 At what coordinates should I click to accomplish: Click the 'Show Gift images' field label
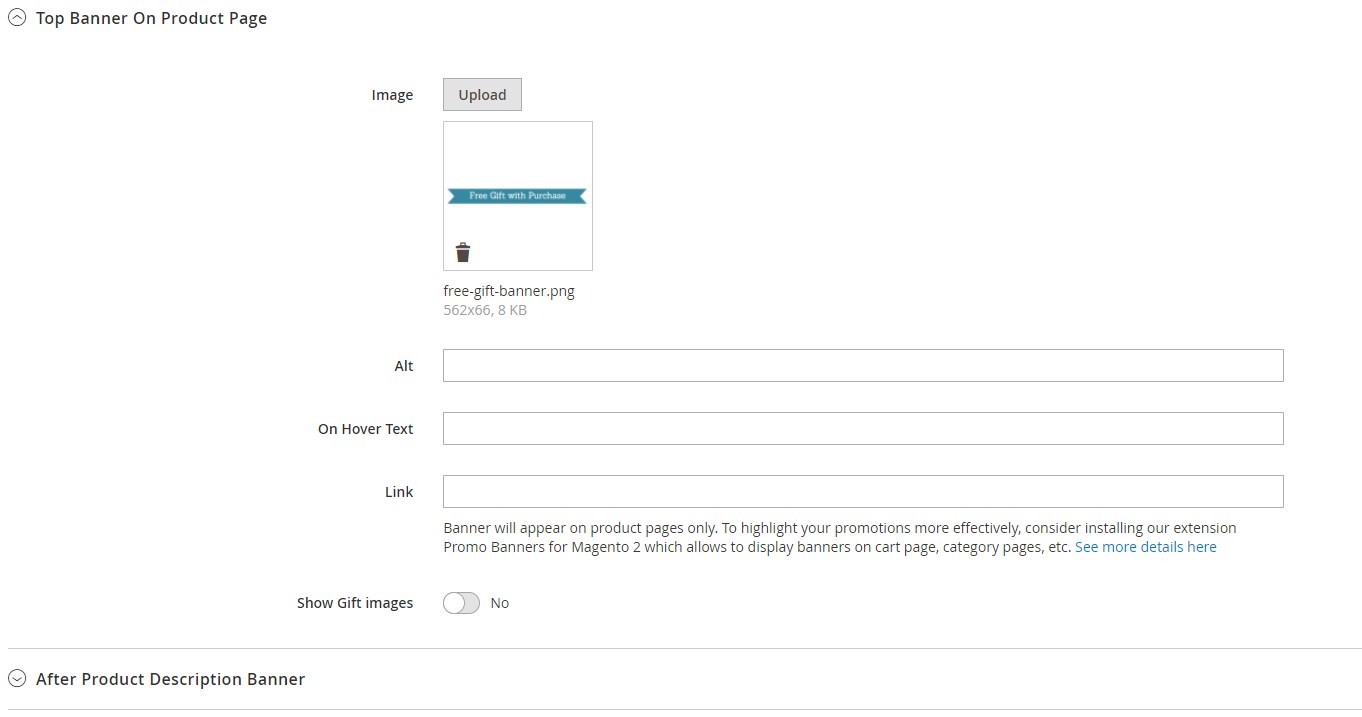[x=354, y=603]
